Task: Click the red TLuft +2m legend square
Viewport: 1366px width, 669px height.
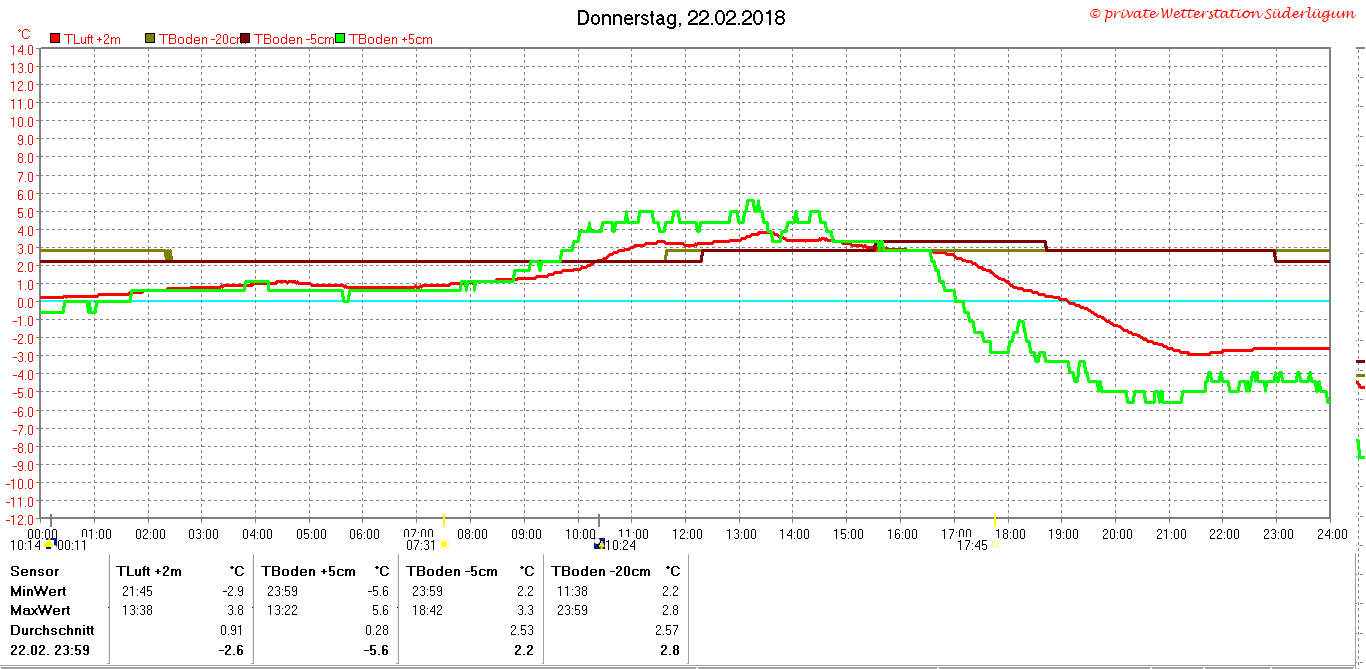Action: pos(55,39)
